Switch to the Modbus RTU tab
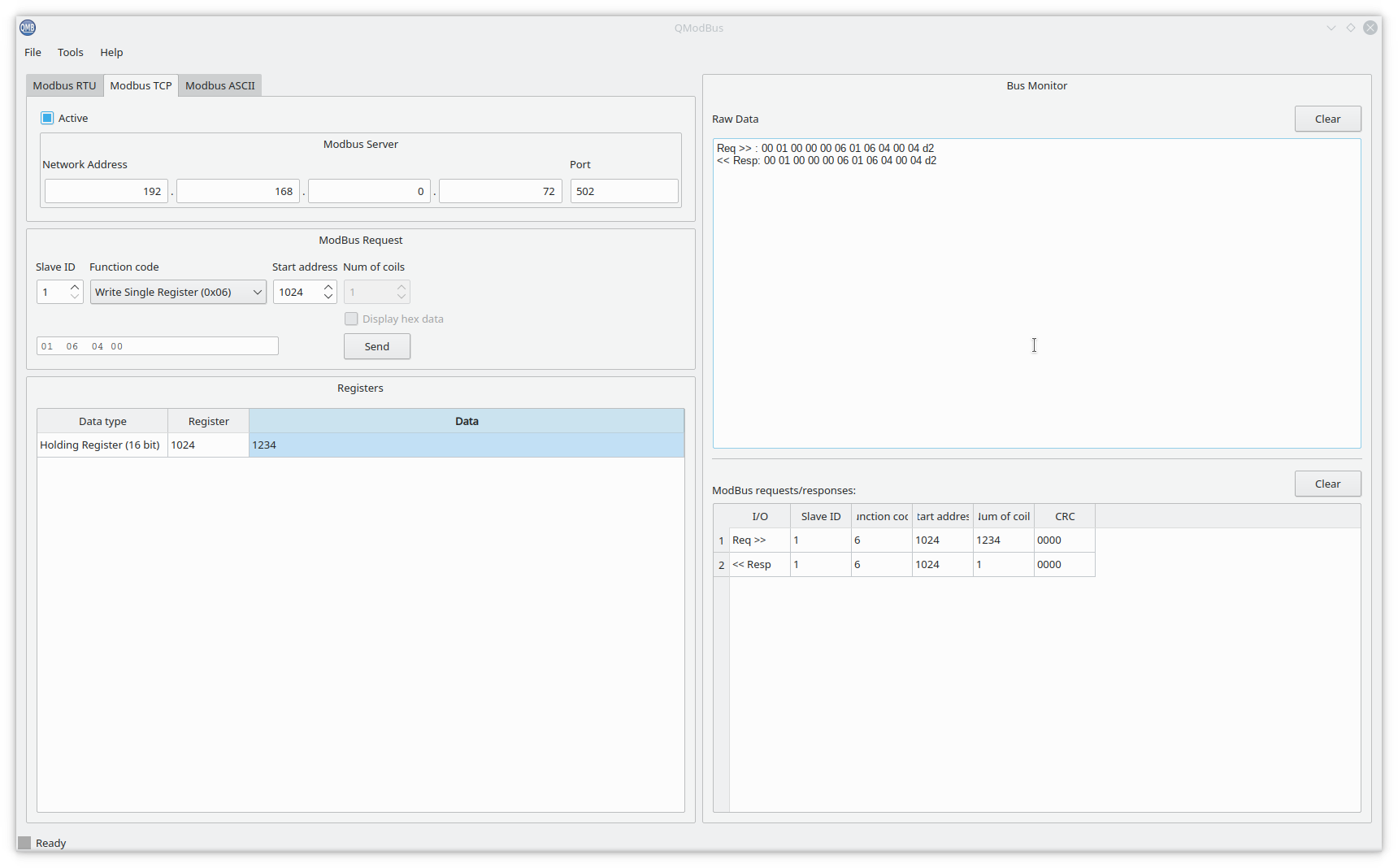Image resolution: width=1398 pixels, height=868 pixels. click(x=64, y=85)
